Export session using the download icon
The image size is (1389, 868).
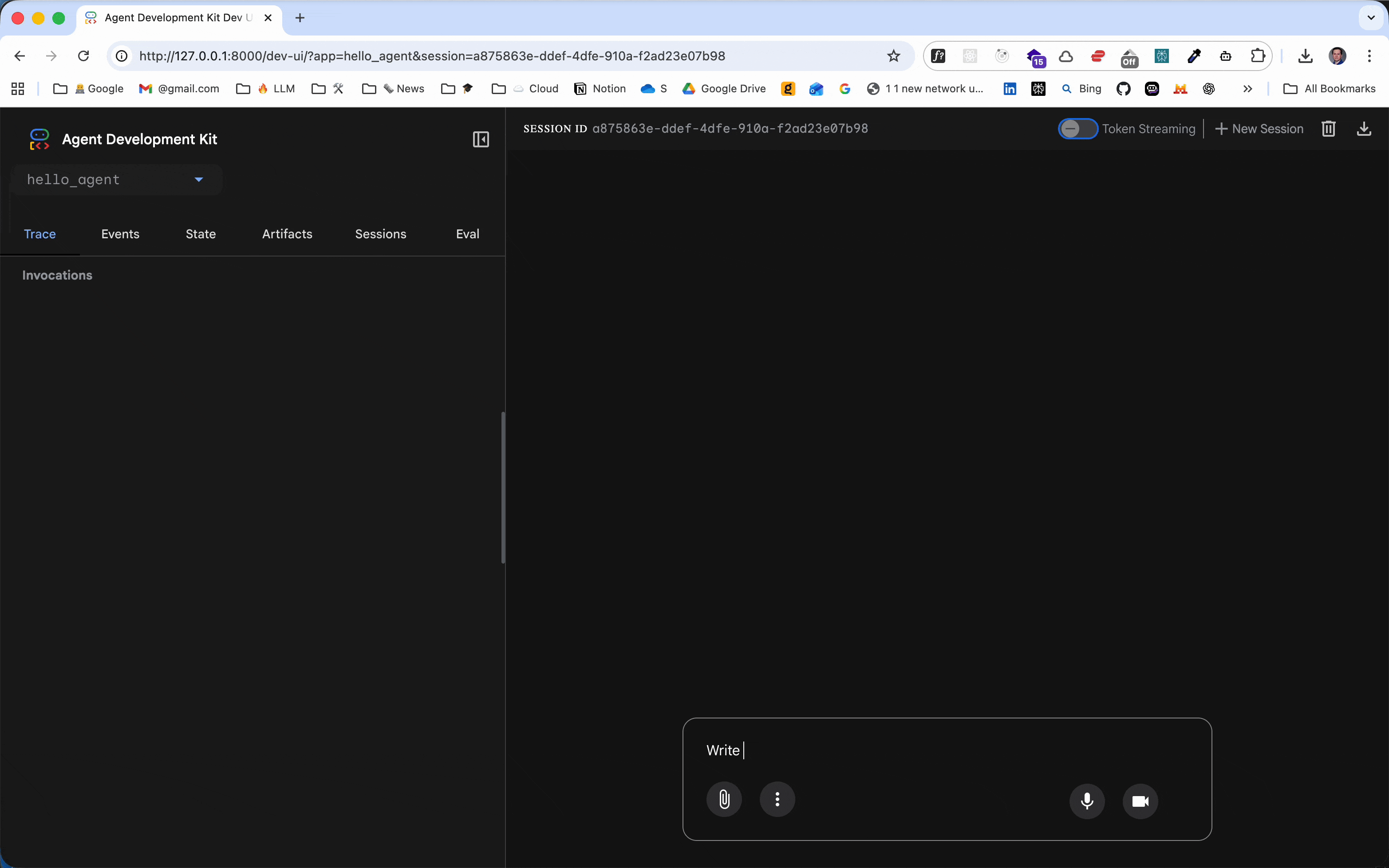point(1364,129)
